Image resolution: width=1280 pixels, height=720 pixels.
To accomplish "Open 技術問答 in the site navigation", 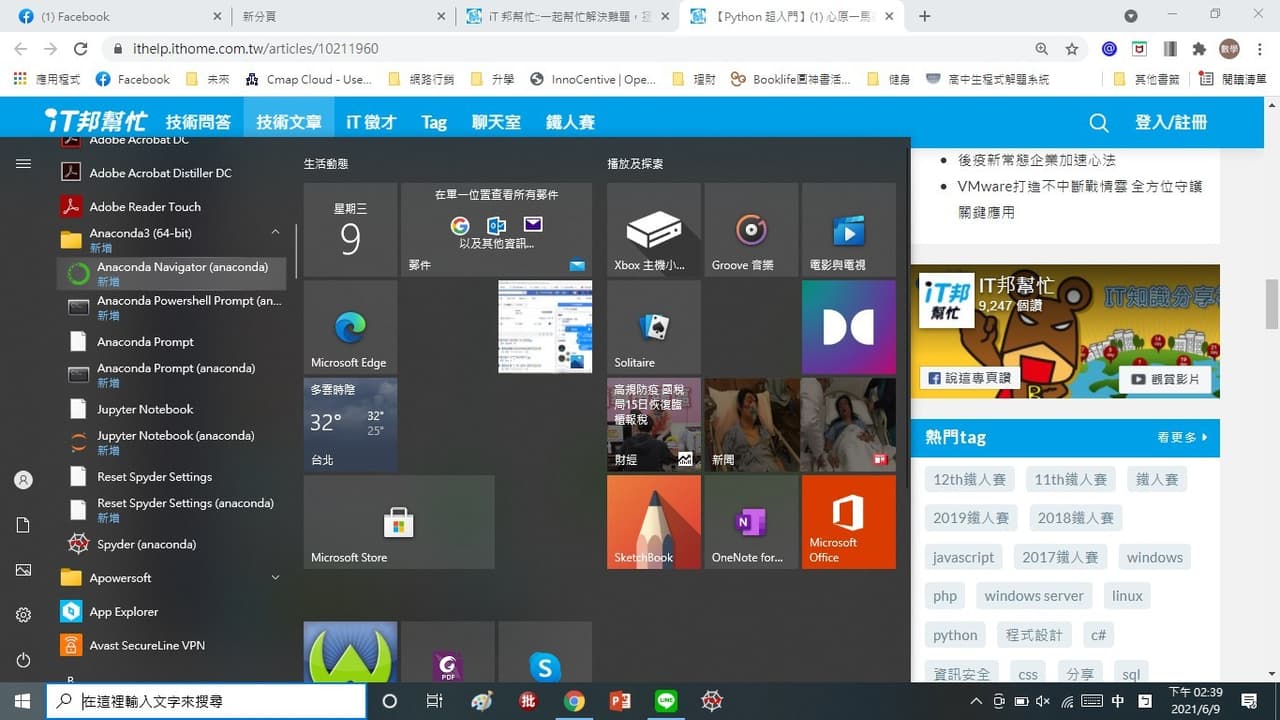I will (x=198, y=122).
